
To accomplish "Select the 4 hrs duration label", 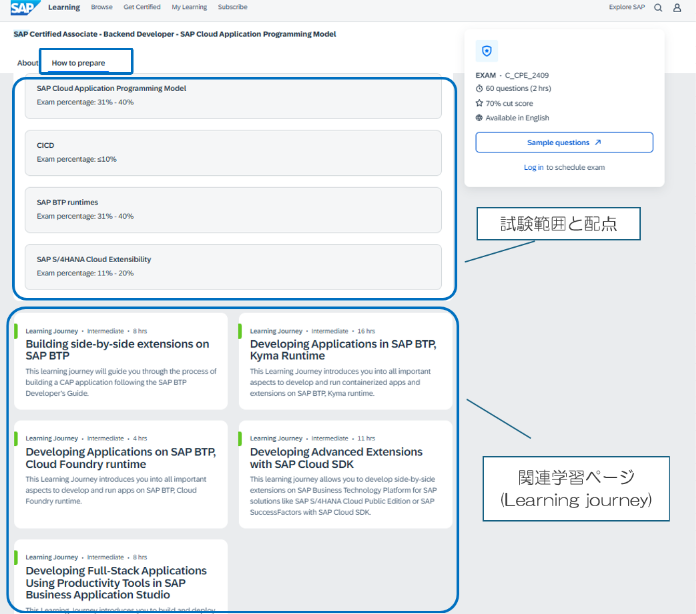I will [140, 438].
